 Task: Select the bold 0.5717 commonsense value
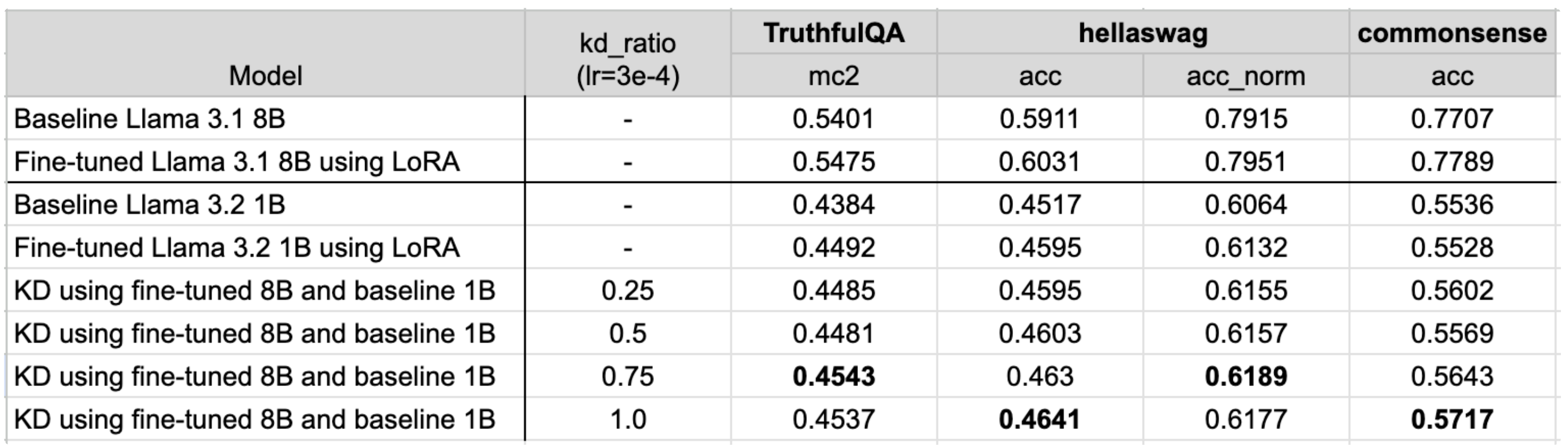coord(1452,419)
